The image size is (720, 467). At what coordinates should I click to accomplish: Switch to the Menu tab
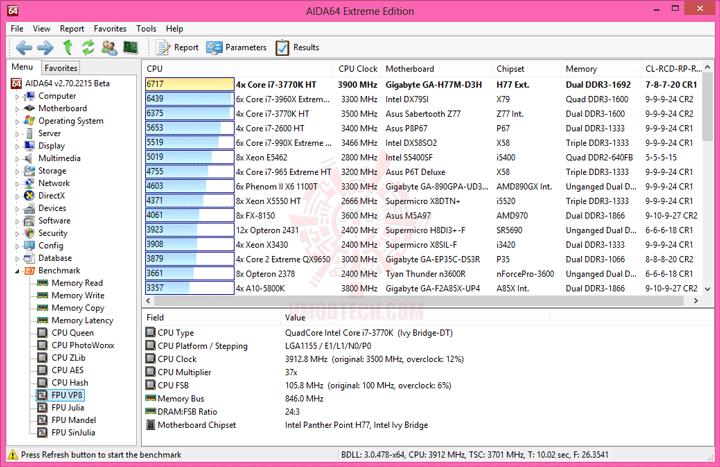[22, 67]
